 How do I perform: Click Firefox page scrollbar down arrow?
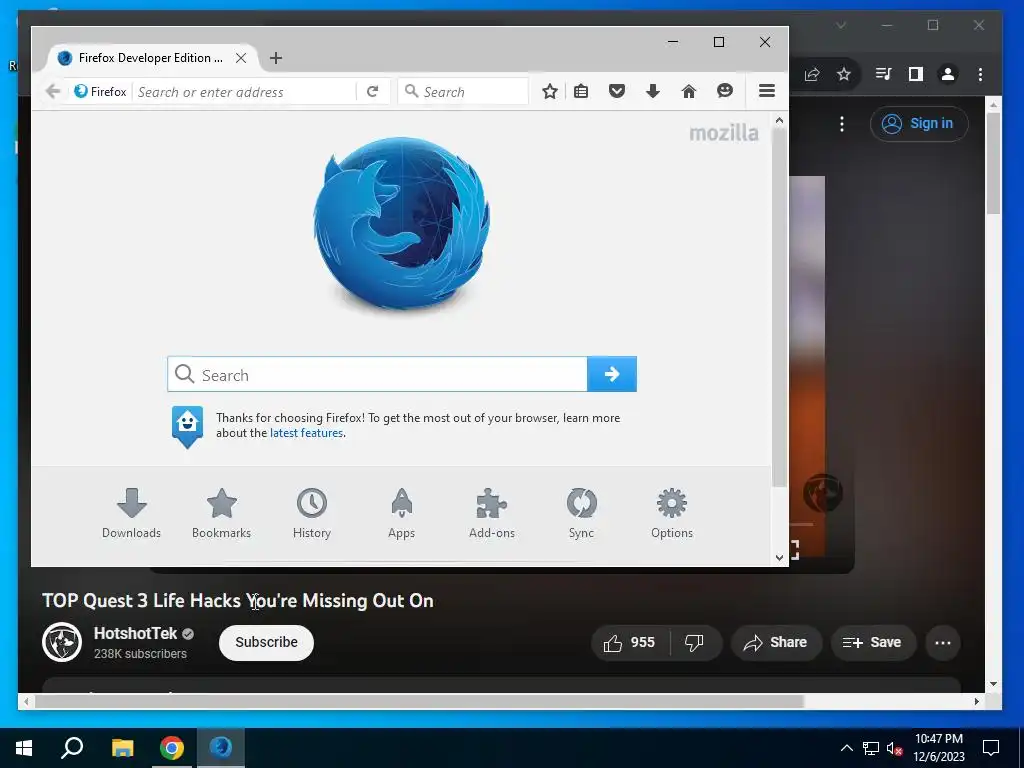pos(779,557)
